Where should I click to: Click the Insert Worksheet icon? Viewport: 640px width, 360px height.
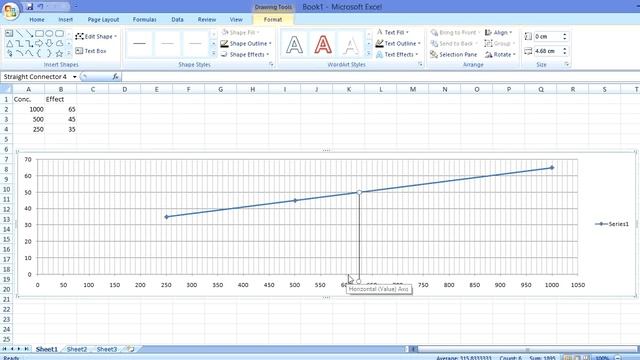click(x=131, y=349)
